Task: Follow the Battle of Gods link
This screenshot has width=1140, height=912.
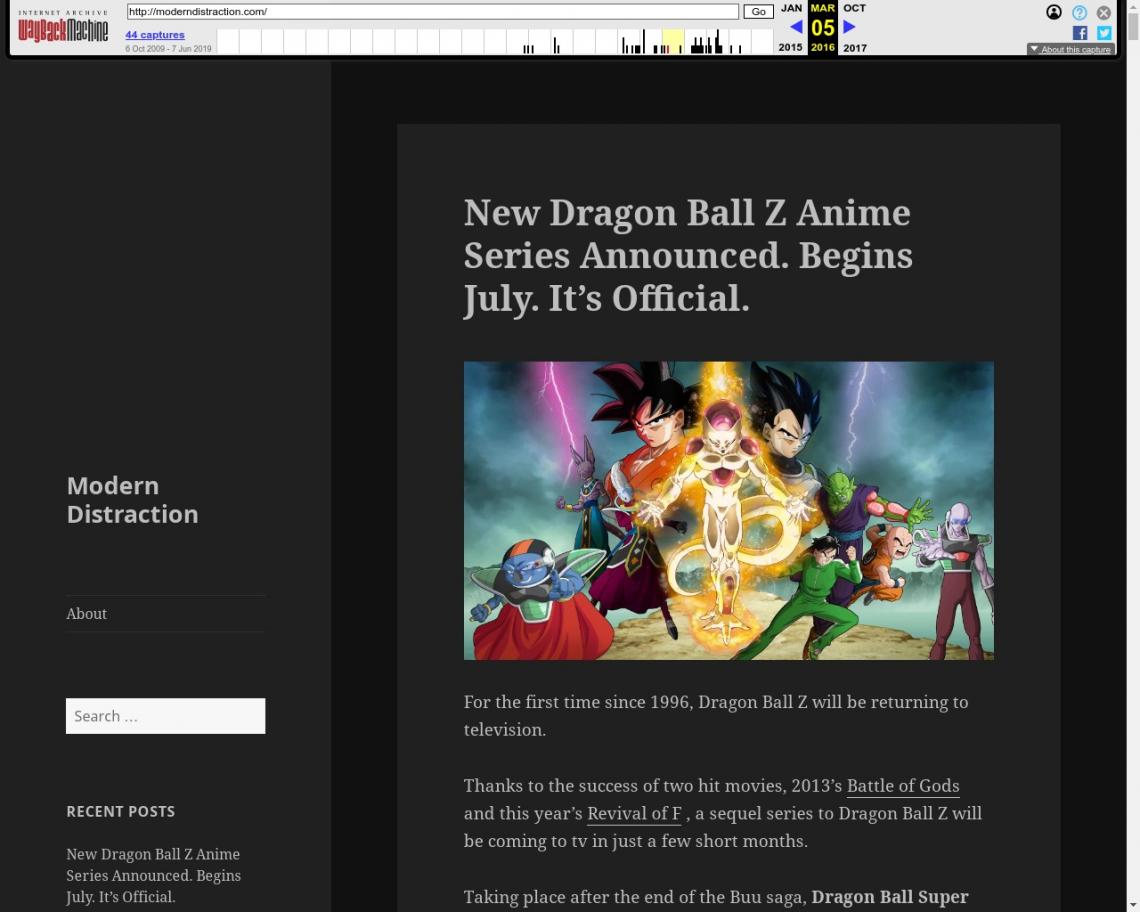Action: click(x=903, y=786)
